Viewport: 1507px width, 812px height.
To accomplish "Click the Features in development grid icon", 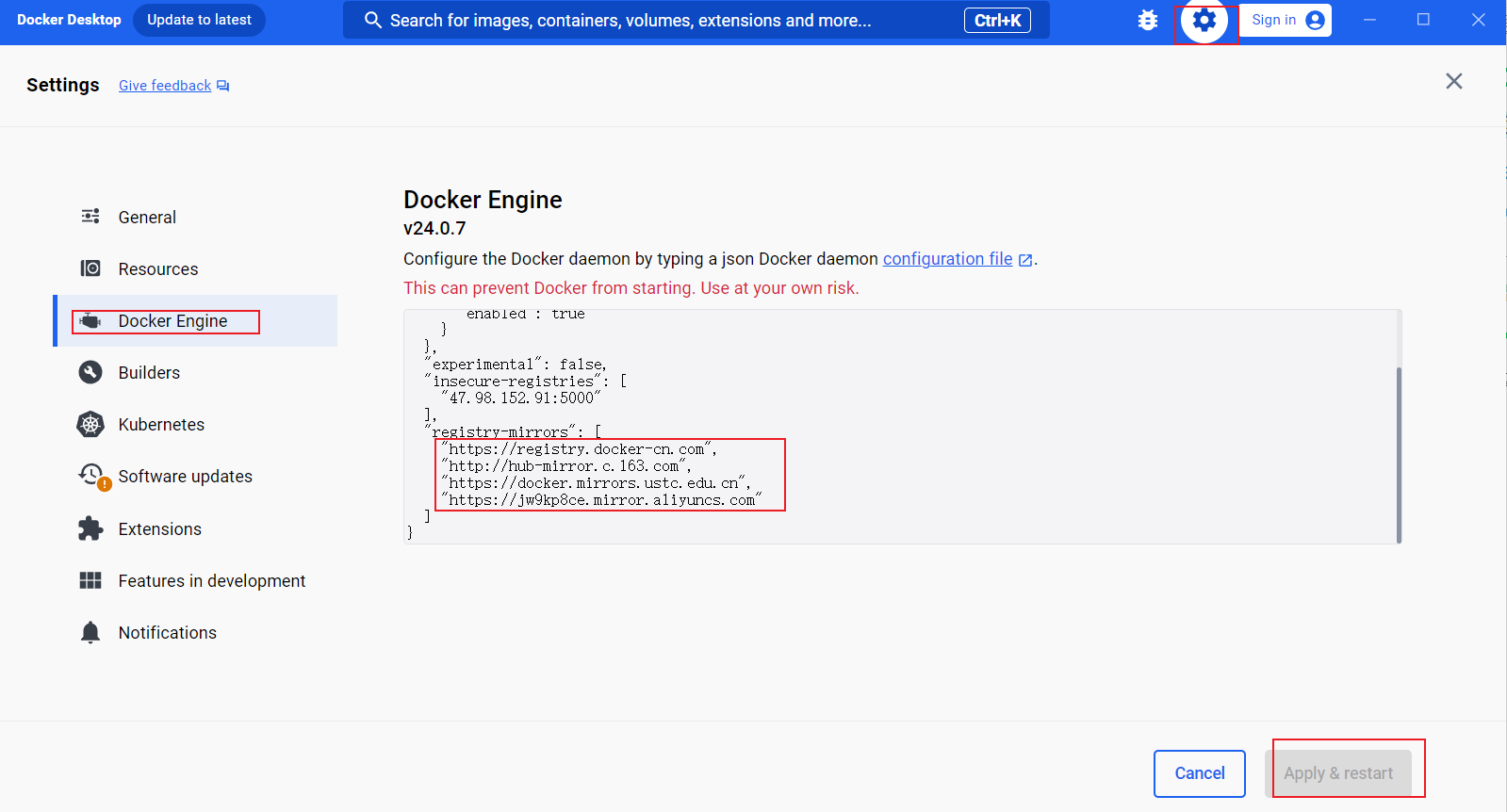I will click(90, 580).
